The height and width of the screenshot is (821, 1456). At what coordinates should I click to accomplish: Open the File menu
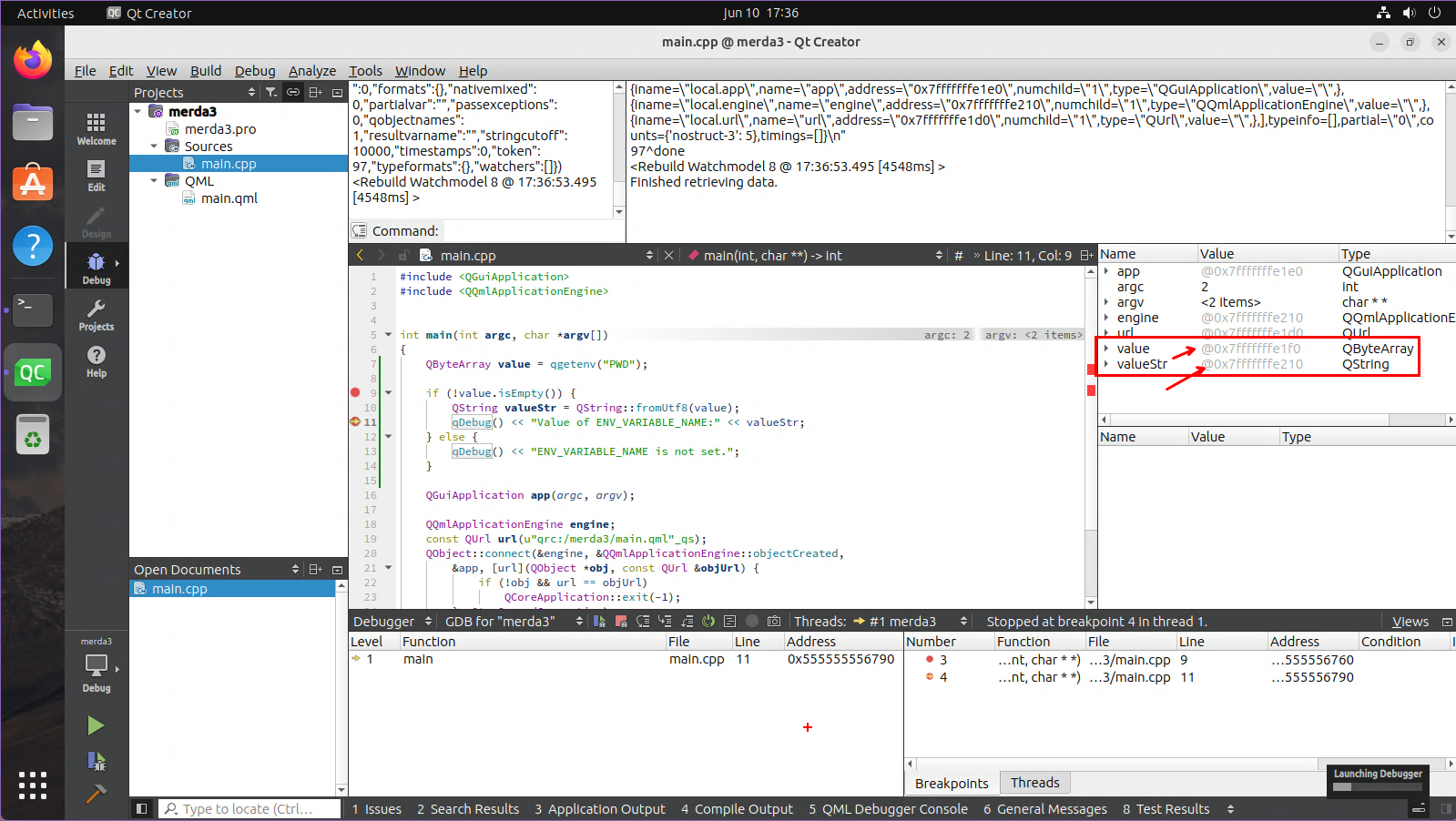(x=85, y=71)
